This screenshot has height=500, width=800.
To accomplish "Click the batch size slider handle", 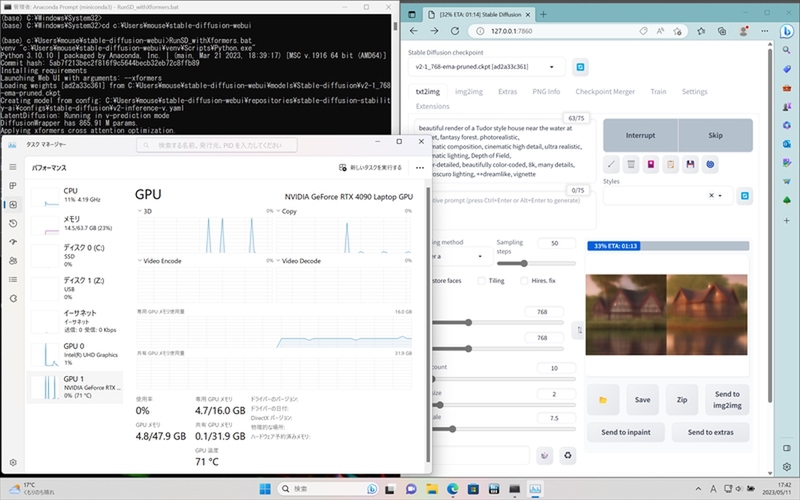I will pyautogui.click(x=440, y=405).
